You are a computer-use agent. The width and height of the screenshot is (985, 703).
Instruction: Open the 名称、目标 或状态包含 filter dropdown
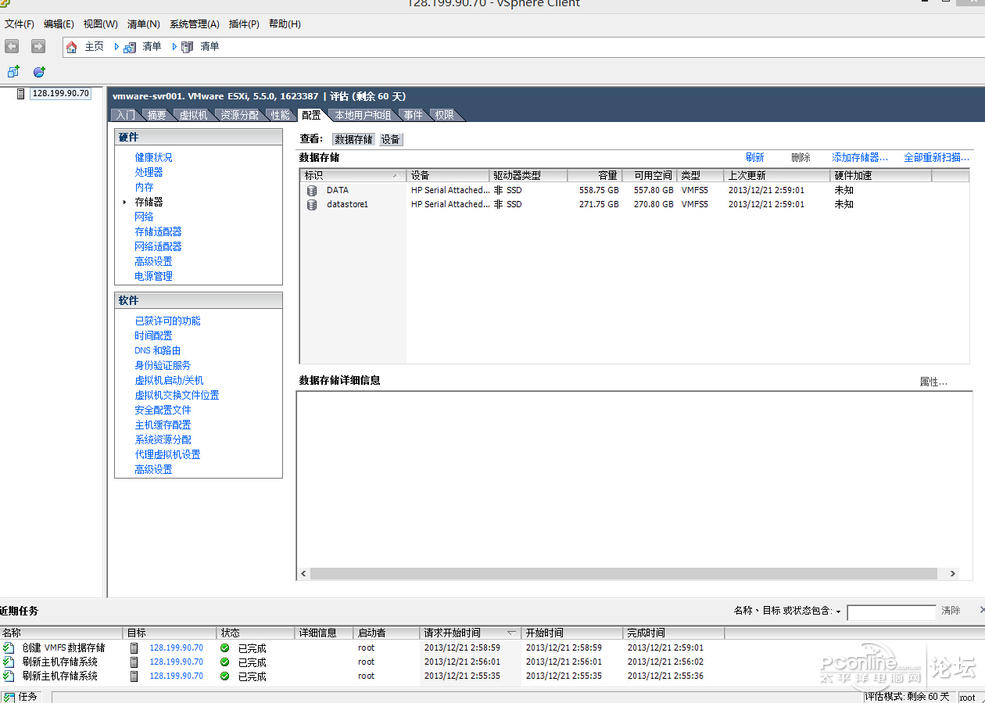click(838, 611)
